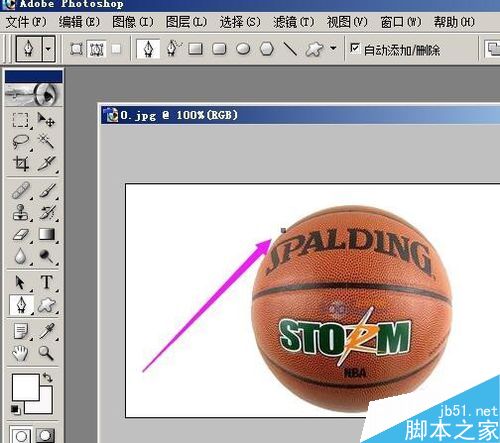This screenshot has height=443, width=500.
Task: Open the 帮助(H) menu
Action: (454, 22)
